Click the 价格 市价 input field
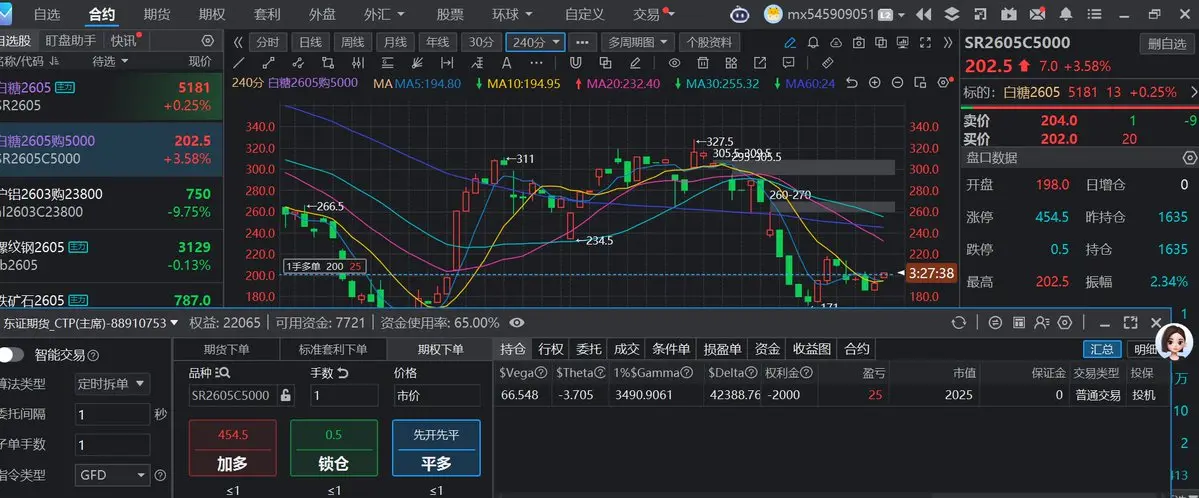Screen dimensions: 1199x498 [x=437, y=395]
